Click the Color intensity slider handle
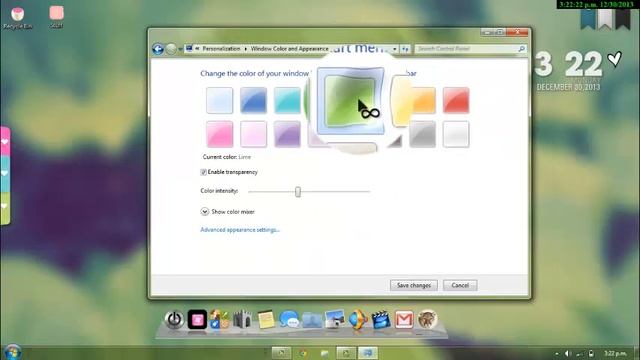Screen dimensions: 640x360 [298, 191]
